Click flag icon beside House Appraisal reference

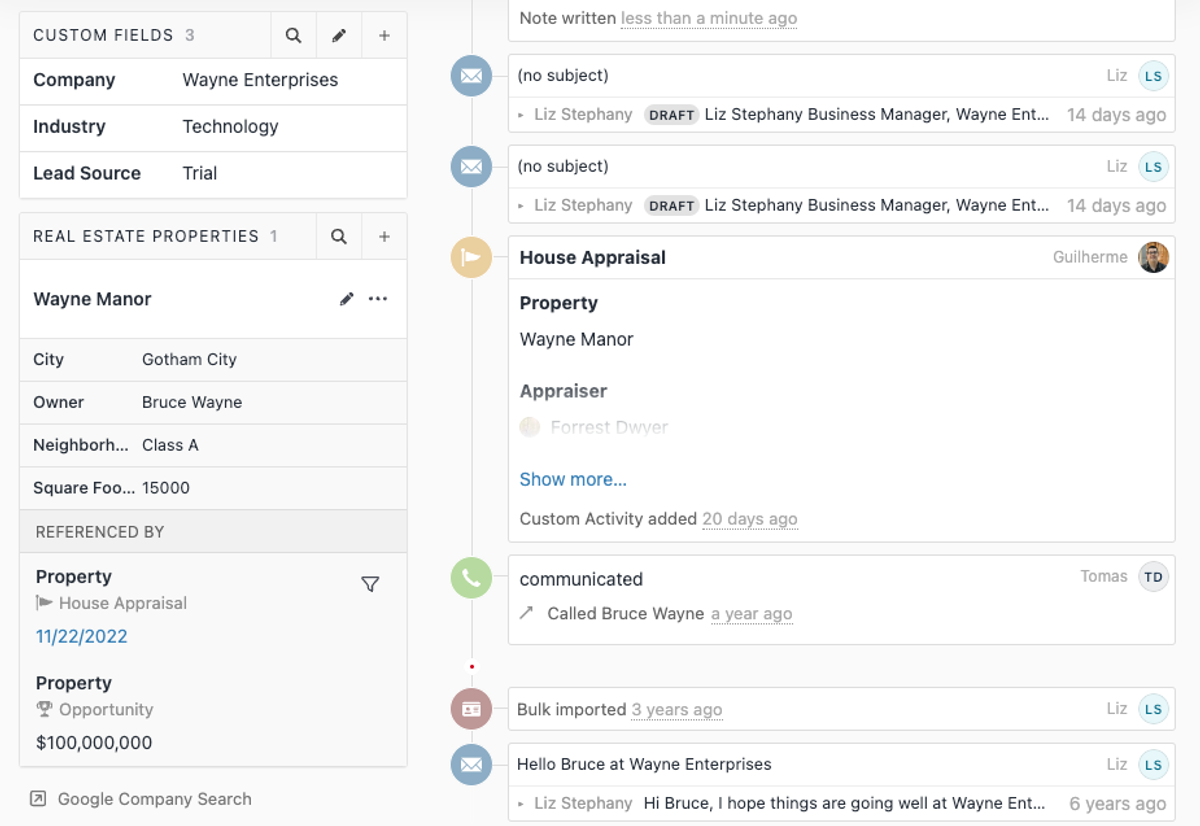[x=44, y=603]
